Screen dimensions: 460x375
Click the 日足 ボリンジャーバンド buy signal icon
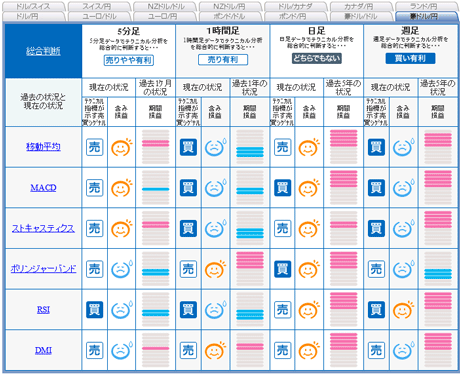point(283,269)
